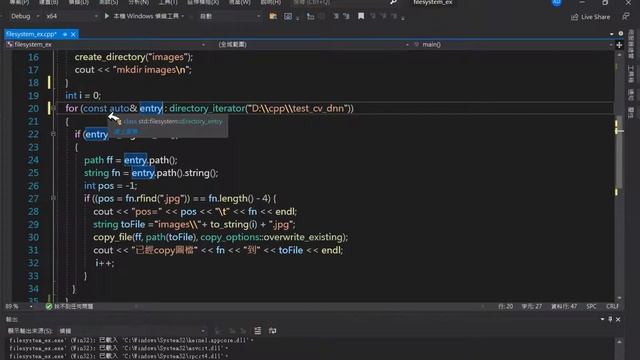Screen dimensions: 640x360
Task: Click line number 31
Action: 33,250
